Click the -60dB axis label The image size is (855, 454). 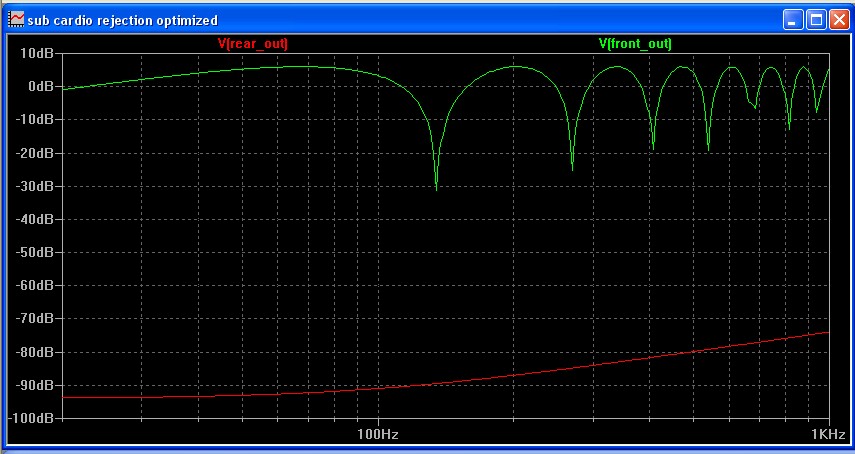34,285
